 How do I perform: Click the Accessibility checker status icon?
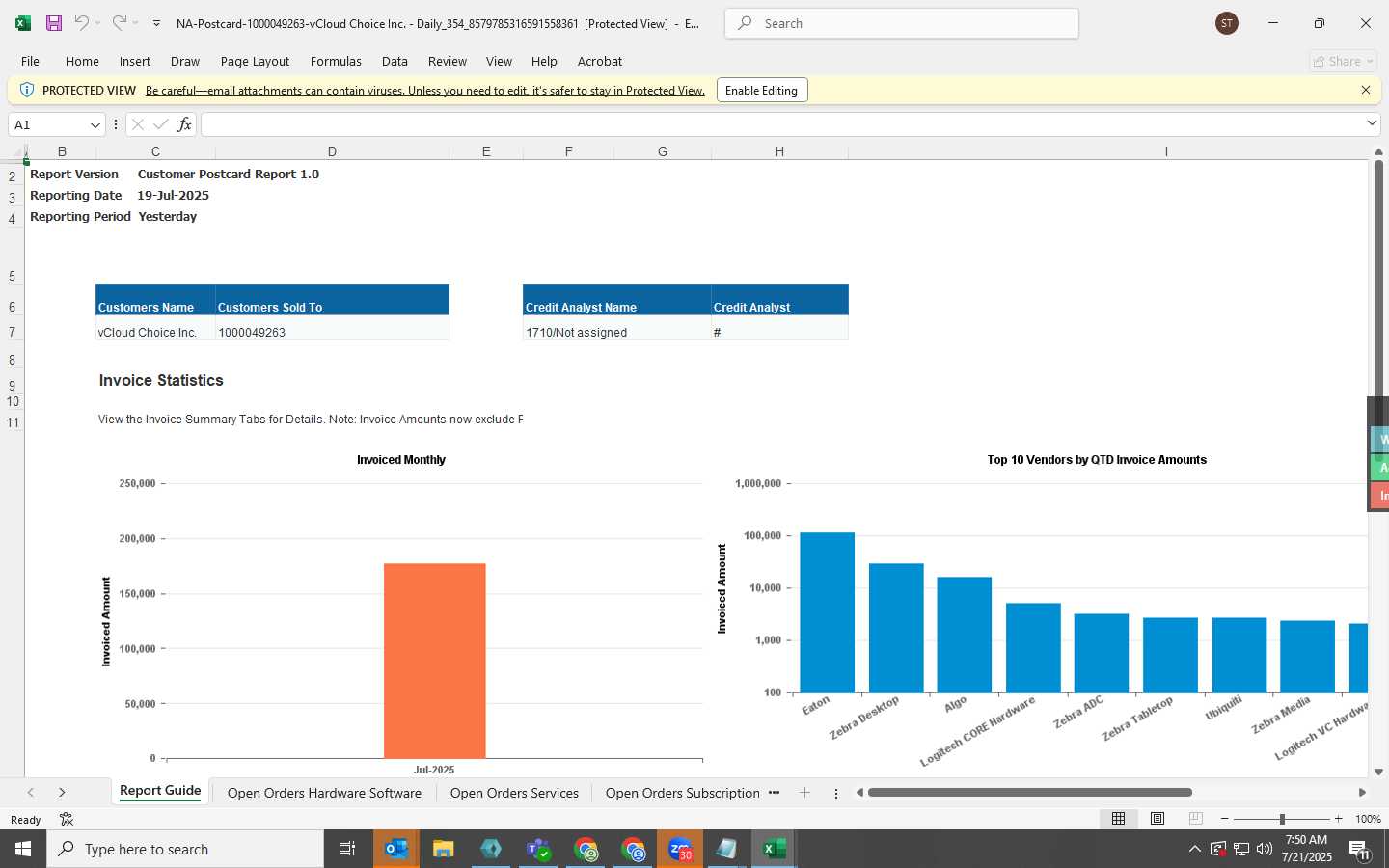[67, 820]
